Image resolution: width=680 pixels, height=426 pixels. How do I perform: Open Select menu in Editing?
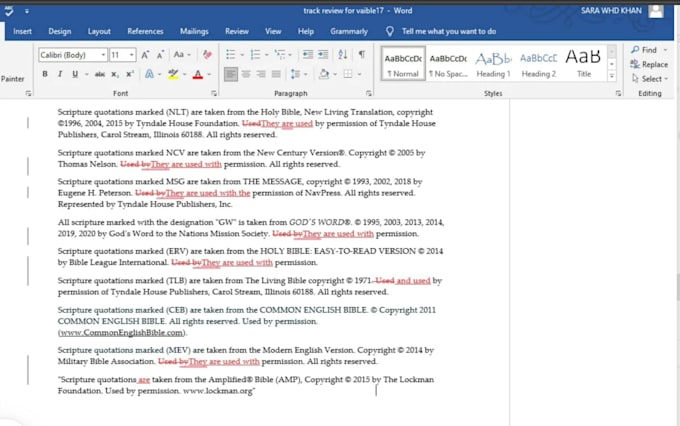pyautogui.click(x=650, y=79)
